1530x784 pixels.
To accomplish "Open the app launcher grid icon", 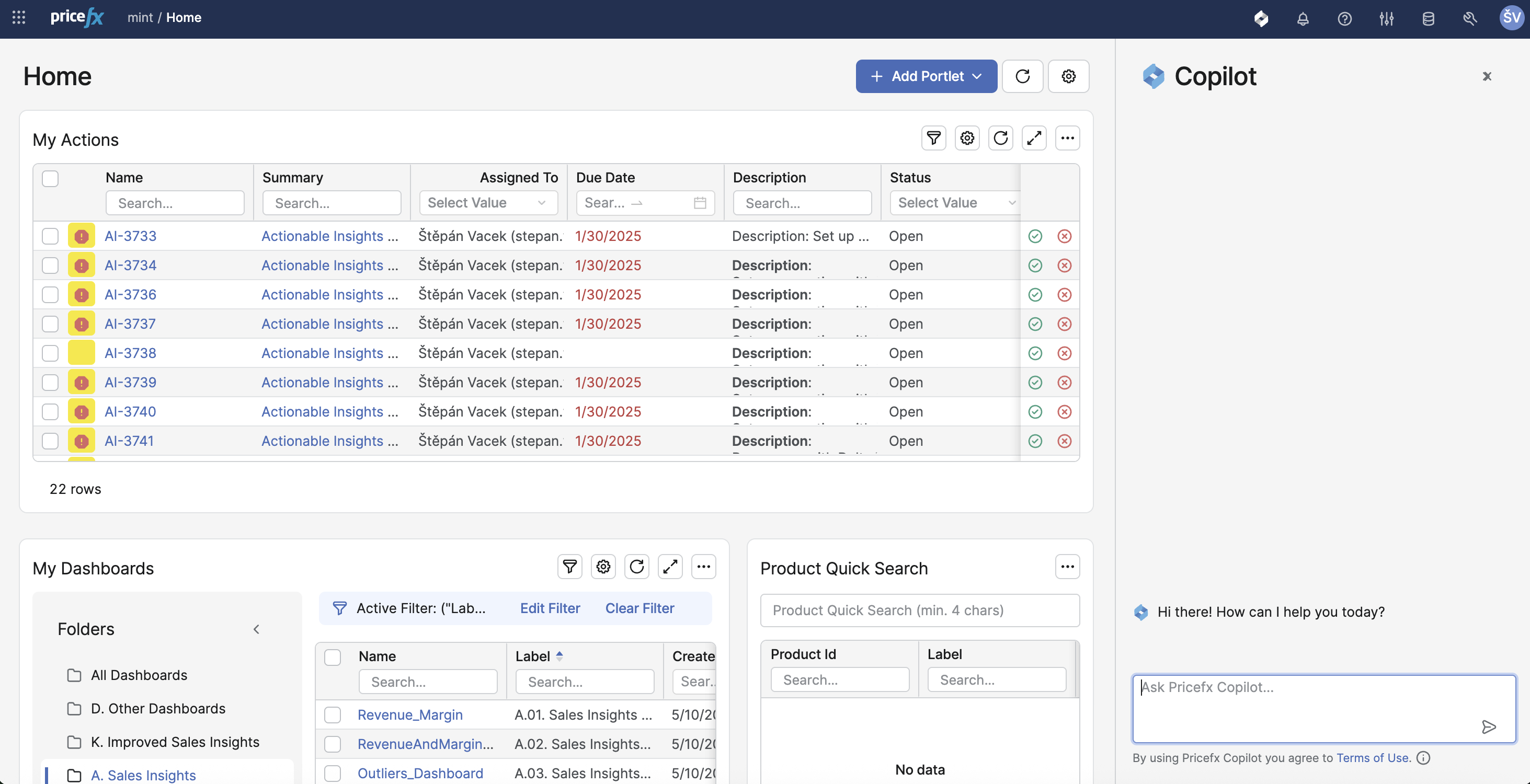I will pyautogui.click(x=18, y=17).
